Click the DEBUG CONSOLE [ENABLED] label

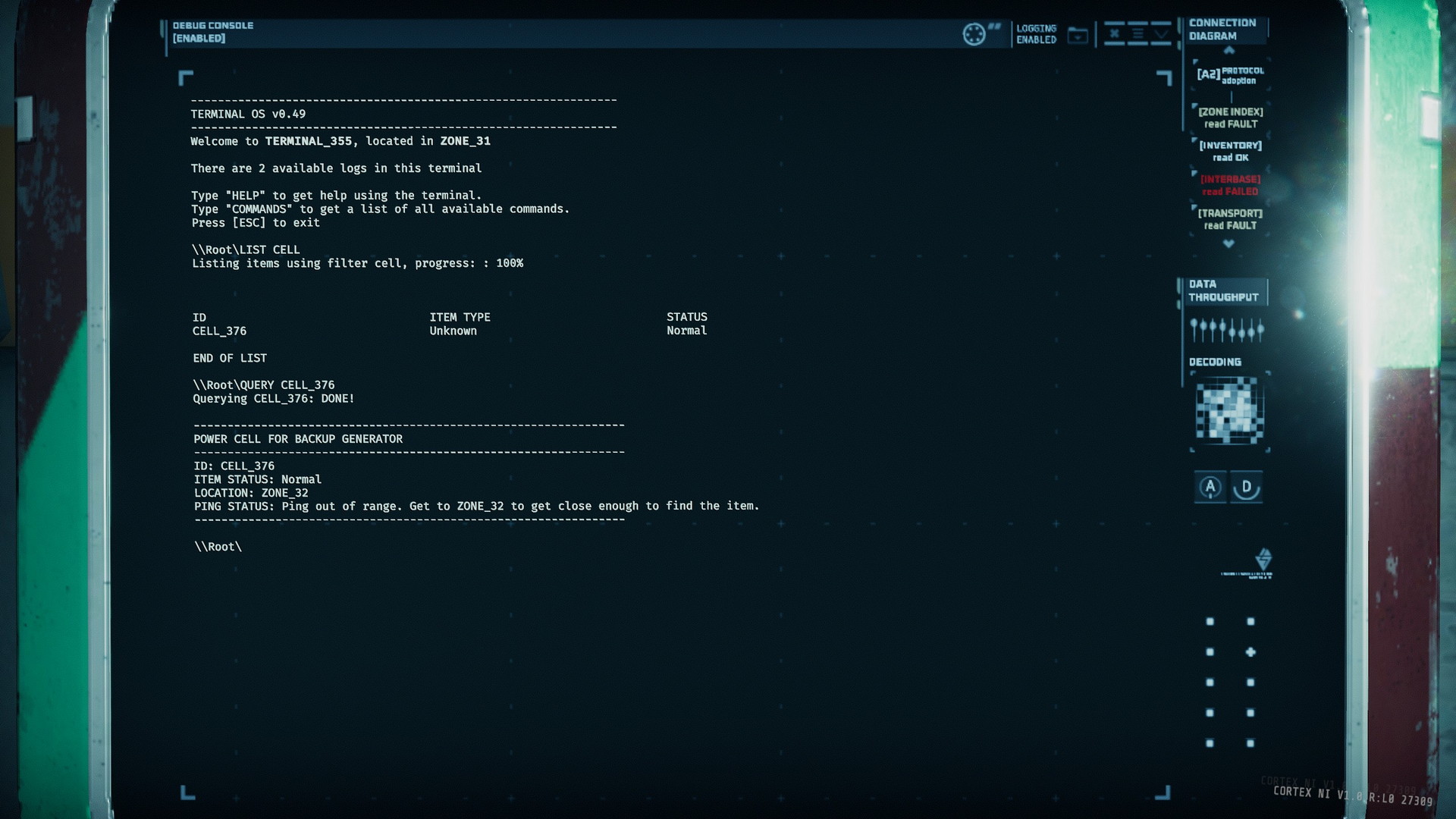(213, 32)
